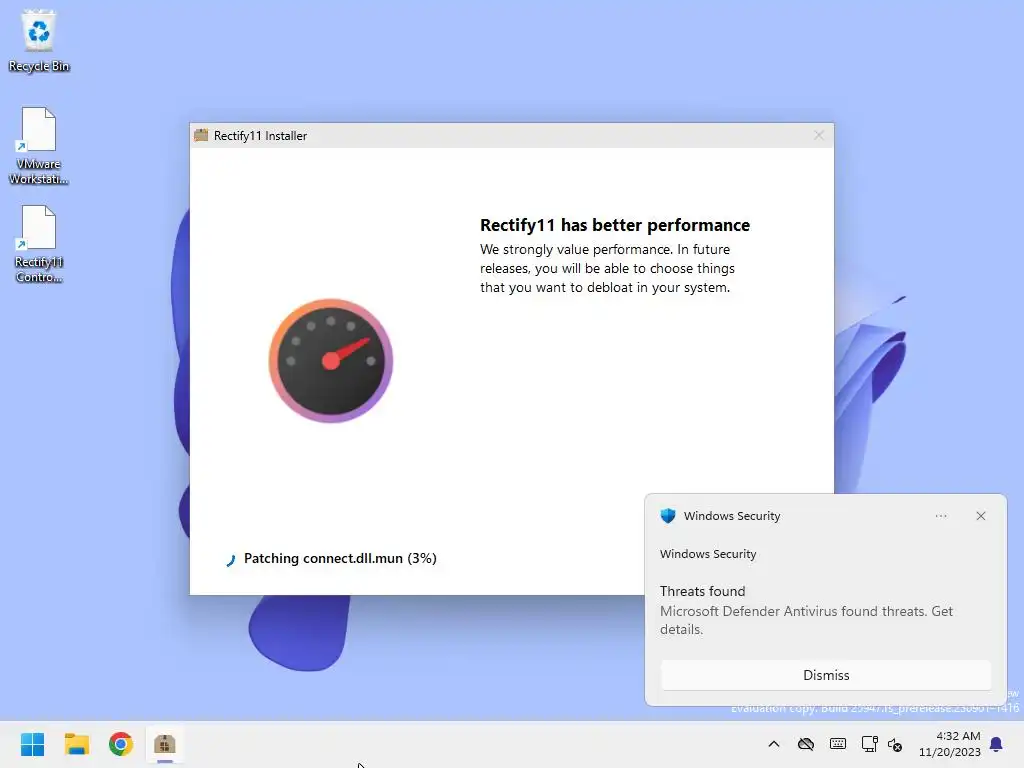Open the clock showing 4:32 AM
This screenshot has width=1024, height=768.
pos(950,744)
